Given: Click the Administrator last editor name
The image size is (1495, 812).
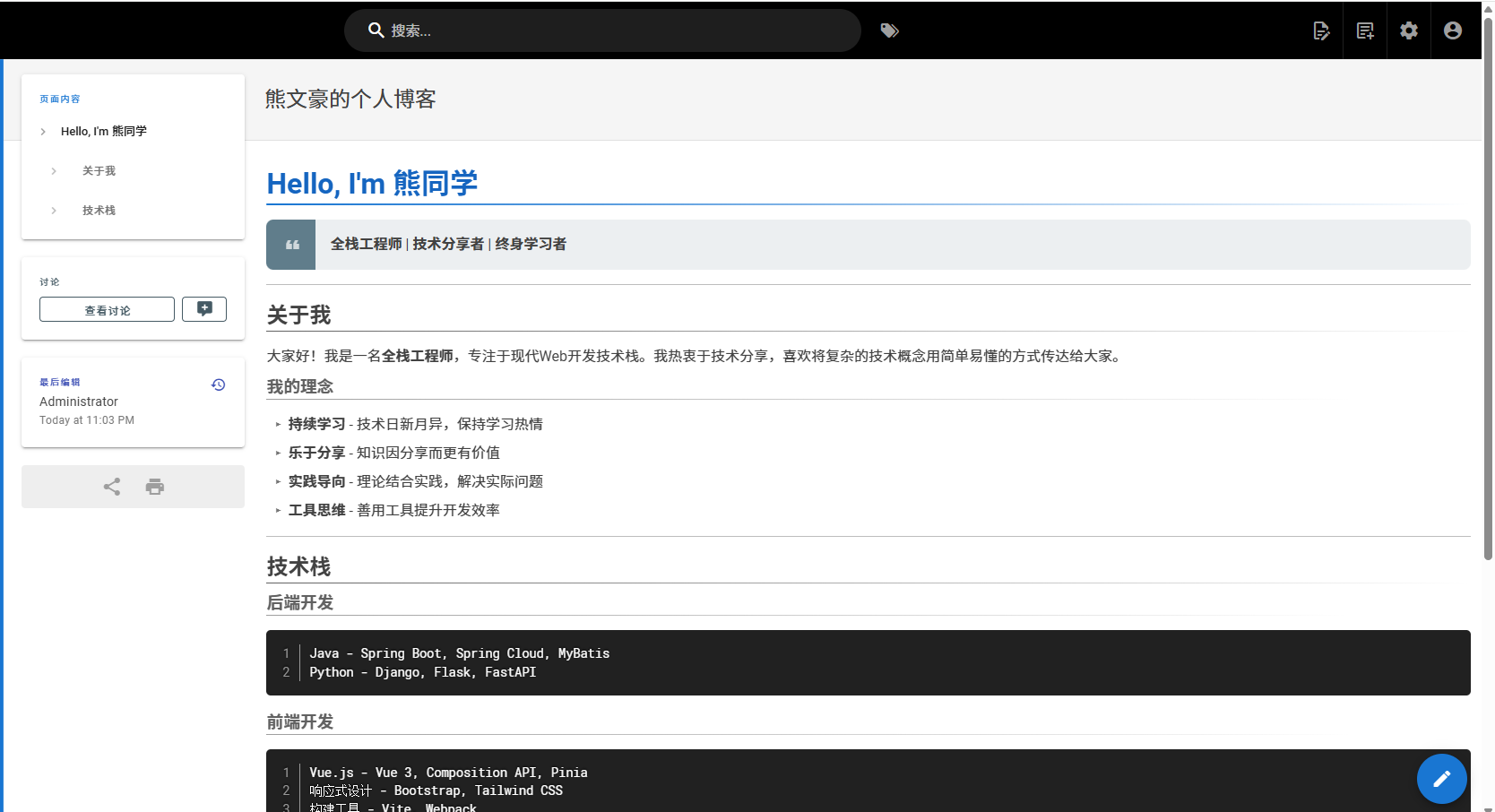Looking at the screenshot, I should point(79,402).
